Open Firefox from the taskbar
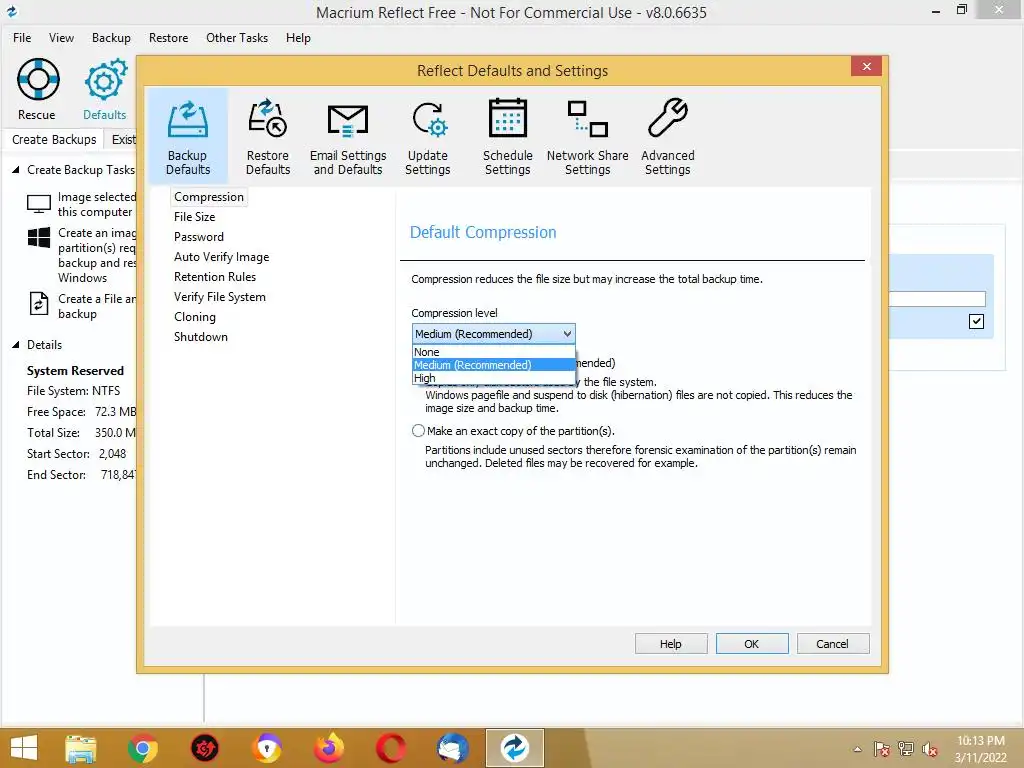 point(328,748)
